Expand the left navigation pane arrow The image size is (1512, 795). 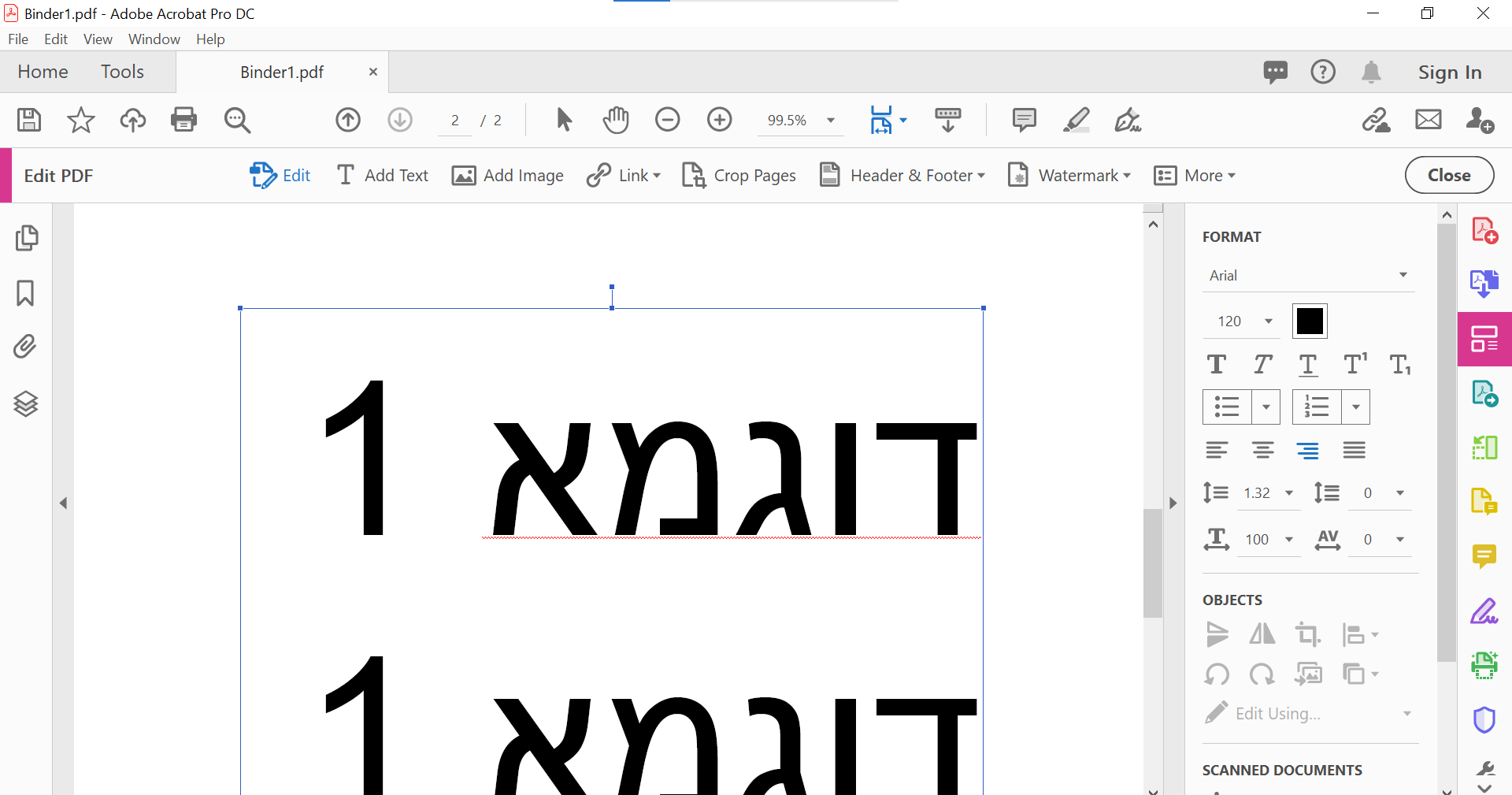point(64,503)
